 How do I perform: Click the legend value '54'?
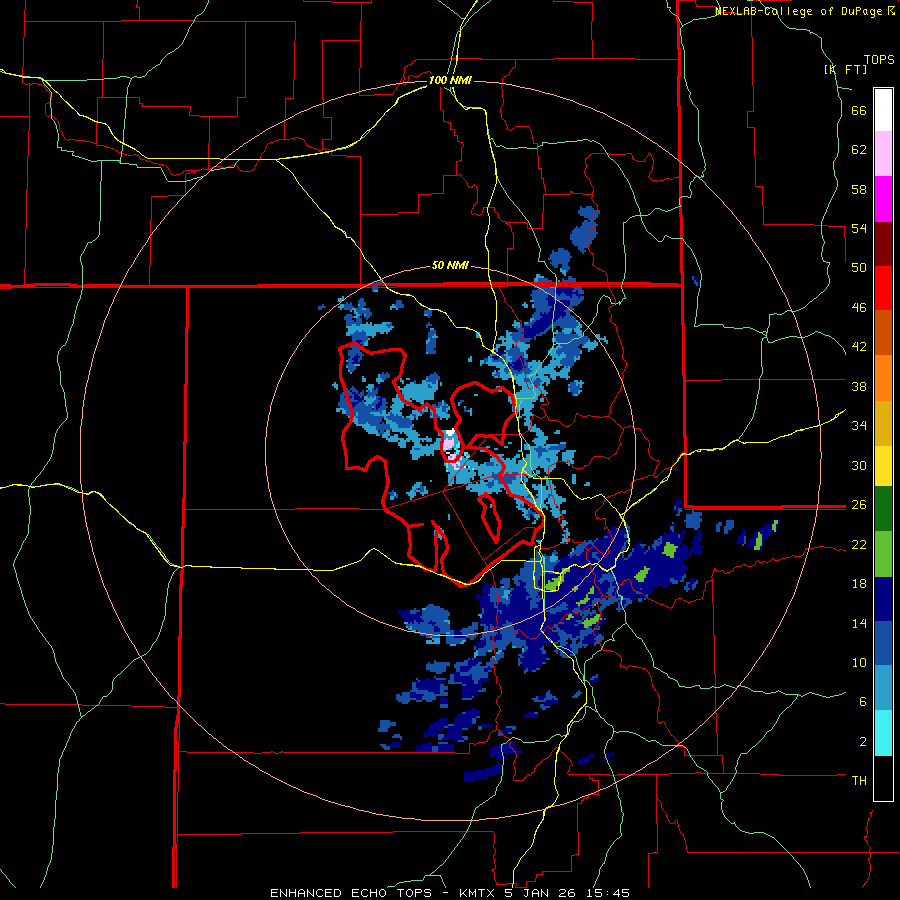[x=859, y=228]
